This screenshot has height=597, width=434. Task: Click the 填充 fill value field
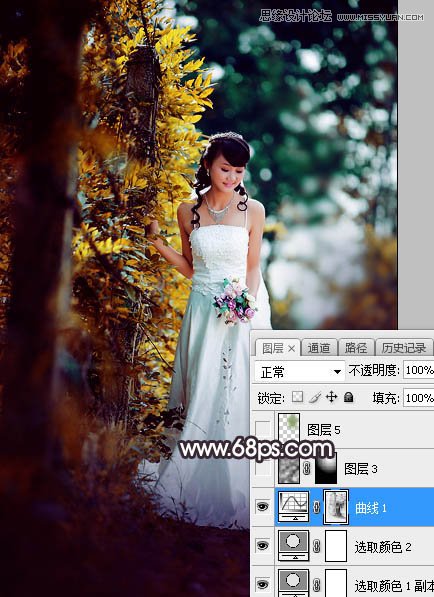point(418,398)
